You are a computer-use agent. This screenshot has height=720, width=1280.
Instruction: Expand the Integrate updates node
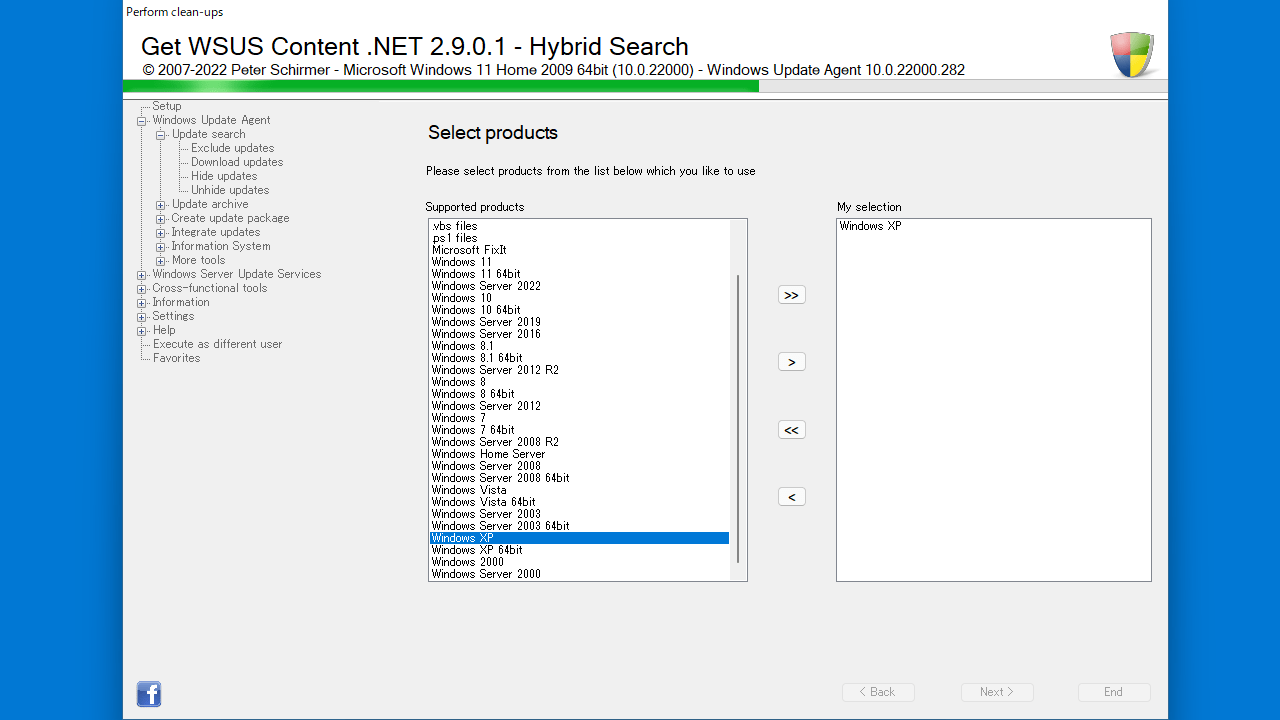(161, 233)
